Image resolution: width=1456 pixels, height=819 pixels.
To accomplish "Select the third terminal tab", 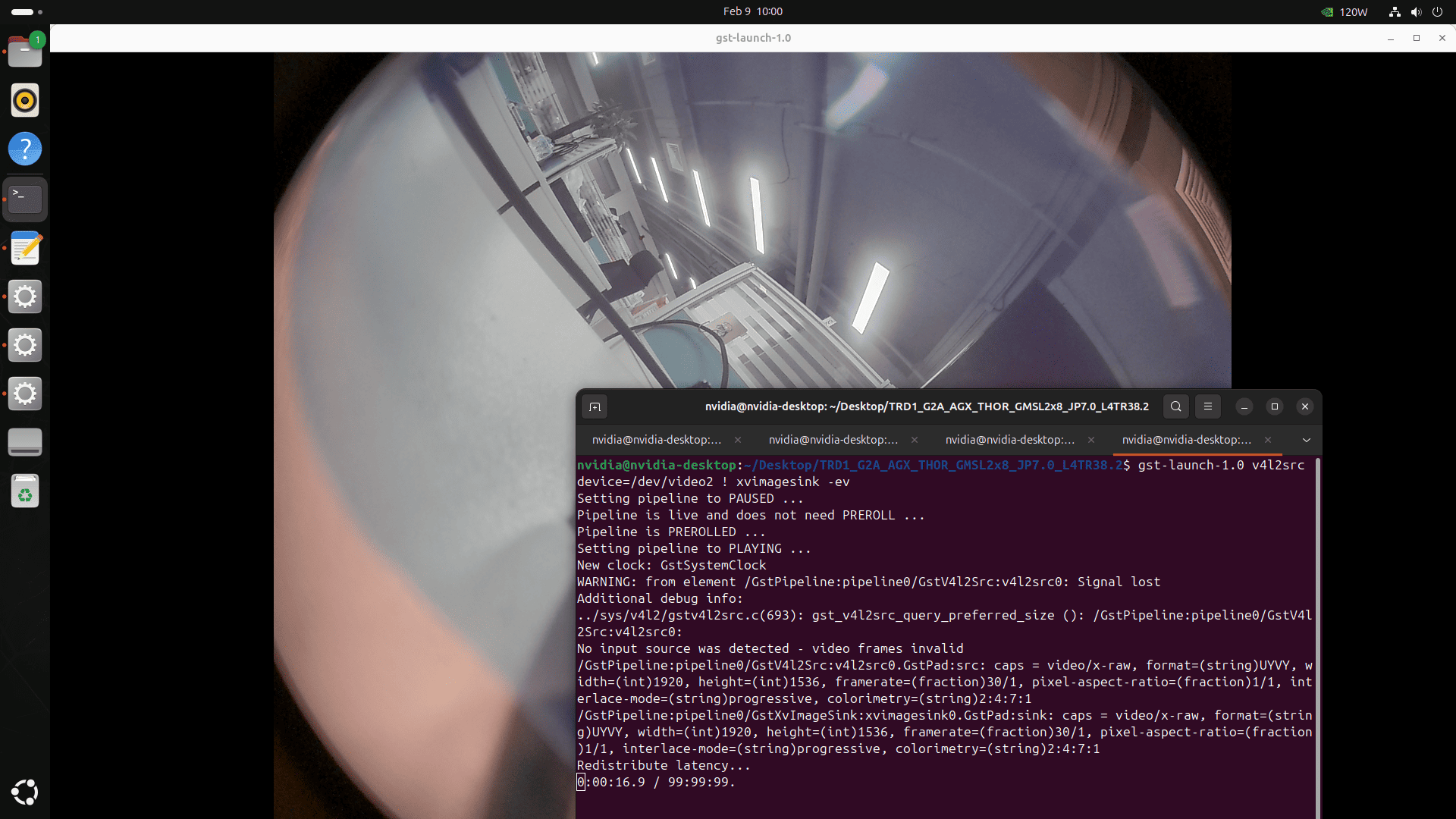I will [x=1009, y=440].
